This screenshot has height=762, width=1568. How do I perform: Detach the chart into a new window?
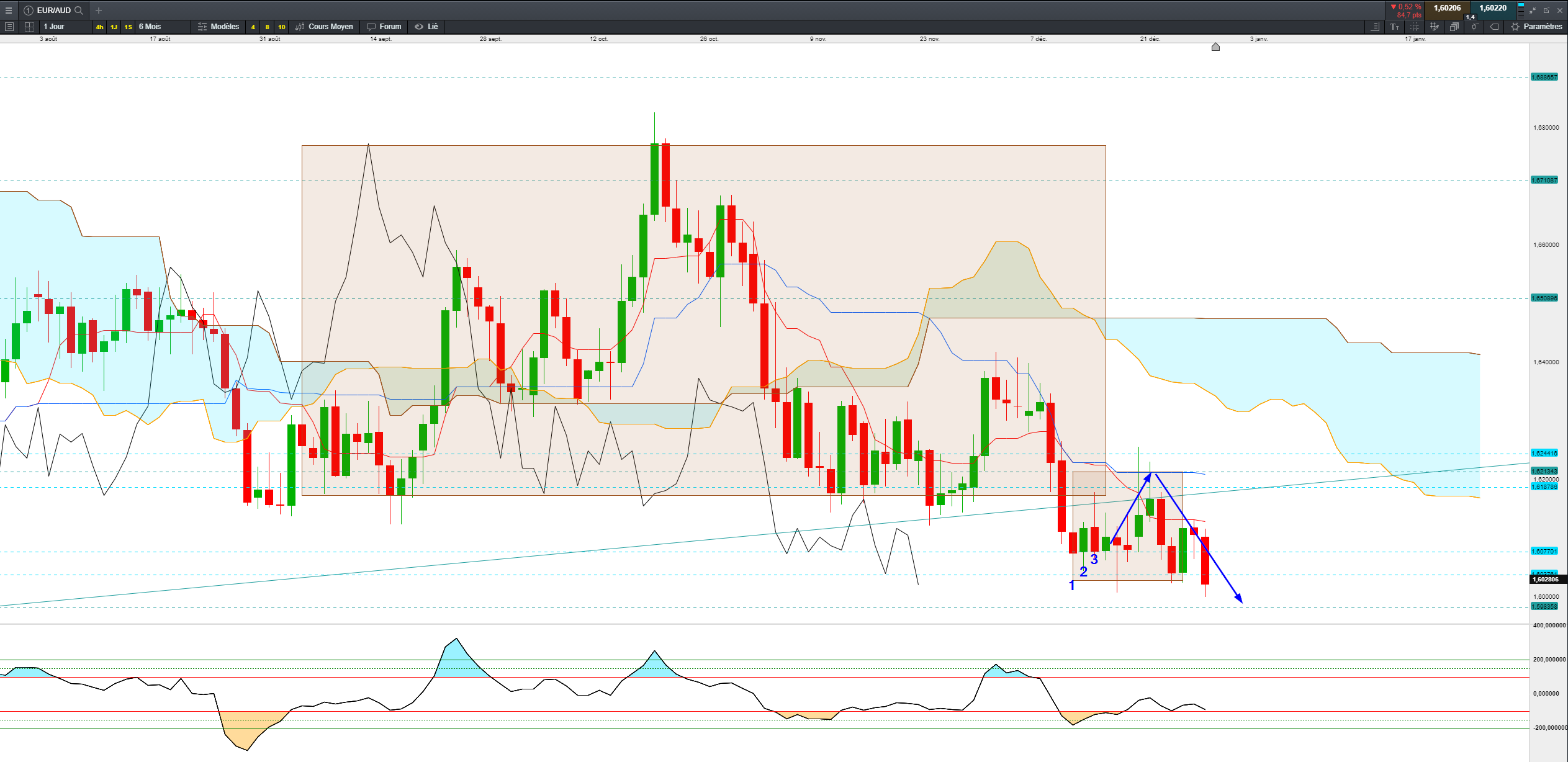click(1546, 10)
